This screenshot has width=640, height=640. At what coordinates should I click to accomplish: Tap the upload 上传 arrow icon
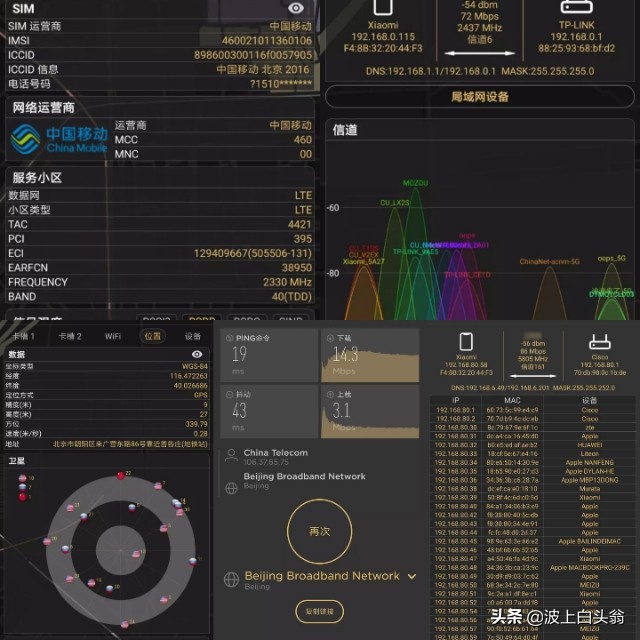pyautogui.click(x=330, y=394)
